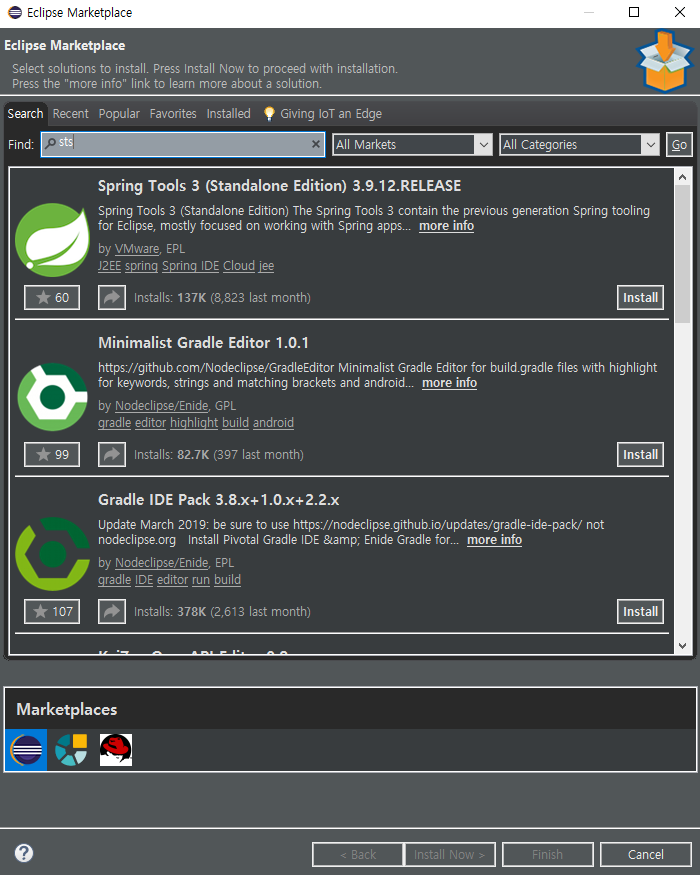700x875 pixels.
Task: Install Minimalist Gradle Editor 1.0.1
Action: tap(640, 454)
